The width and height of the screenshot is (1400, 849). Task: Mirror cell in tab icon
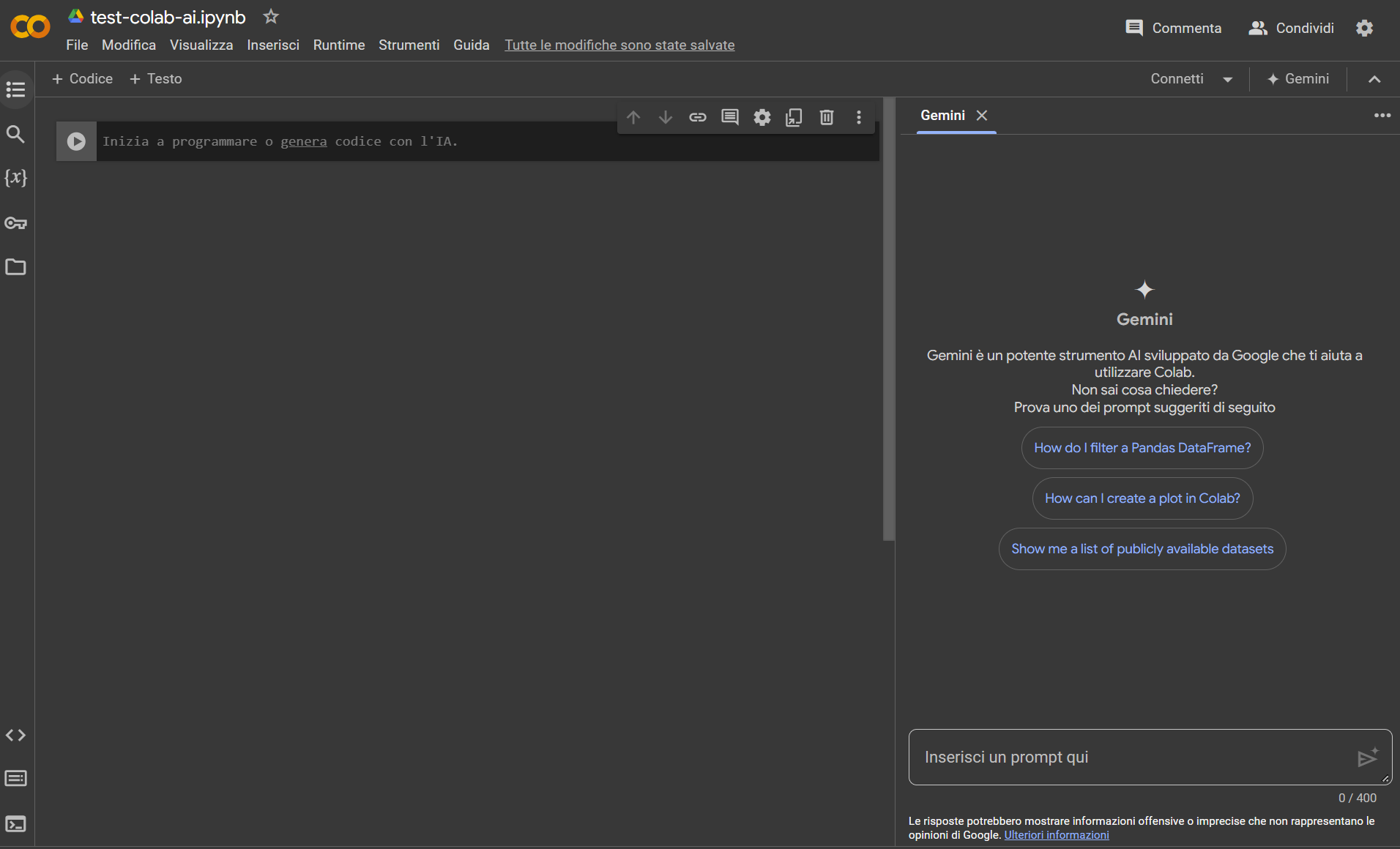pyautogui.click(x=794, y=117)
